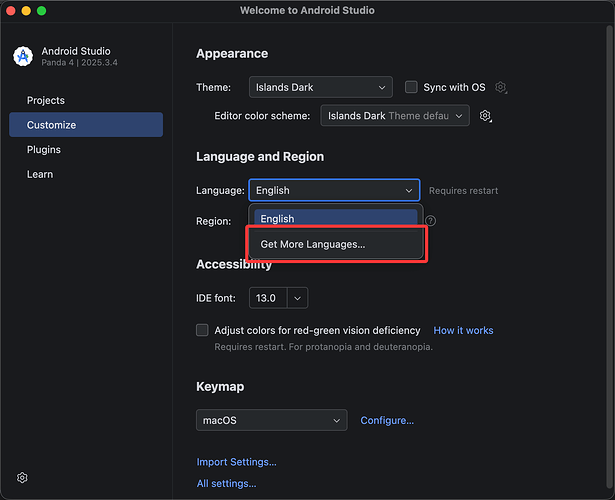
Task: Click the Android Studio logo icon
Action: (x=23, y=56)
